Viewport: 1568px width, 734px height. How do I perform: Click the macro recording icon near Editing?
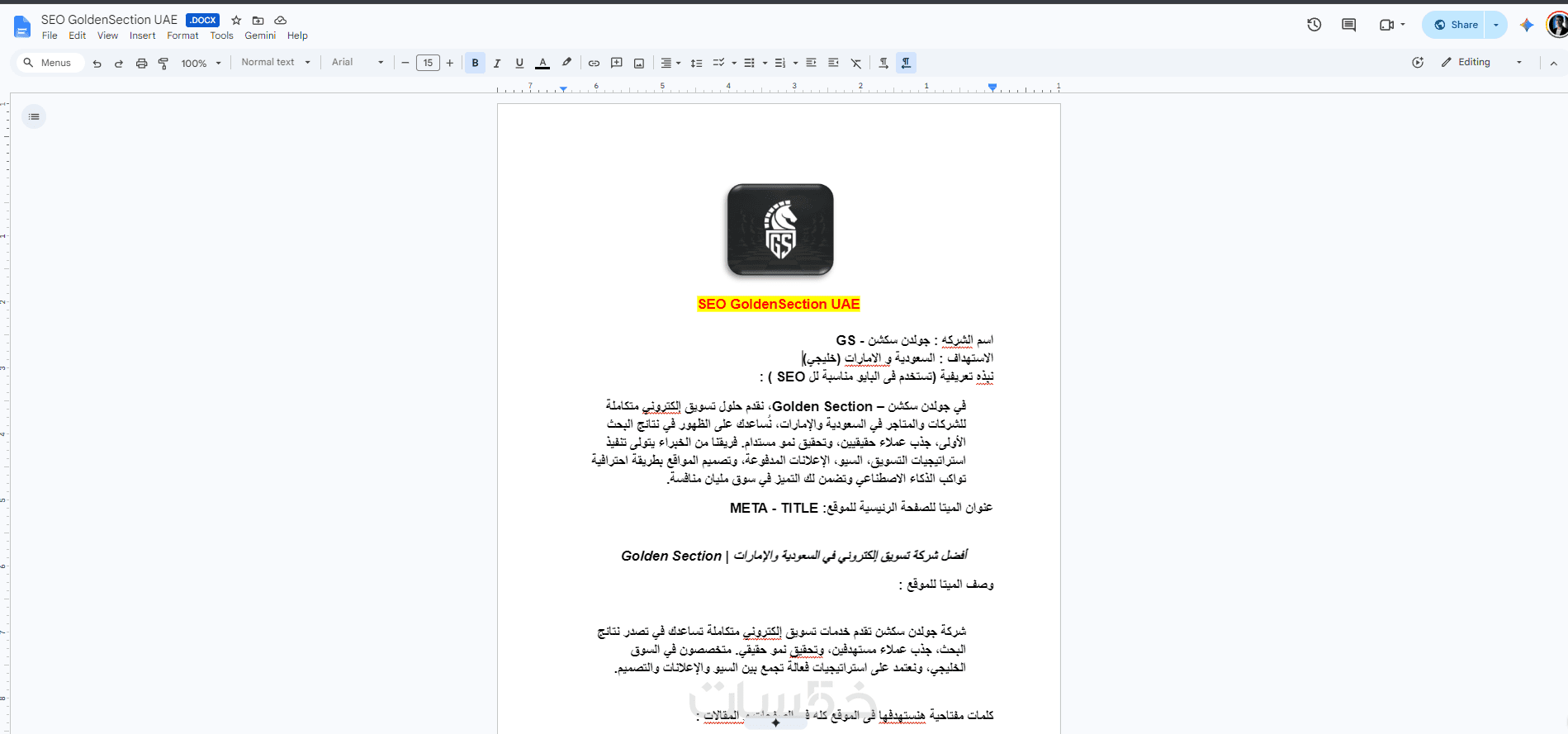pos(1418,63)
